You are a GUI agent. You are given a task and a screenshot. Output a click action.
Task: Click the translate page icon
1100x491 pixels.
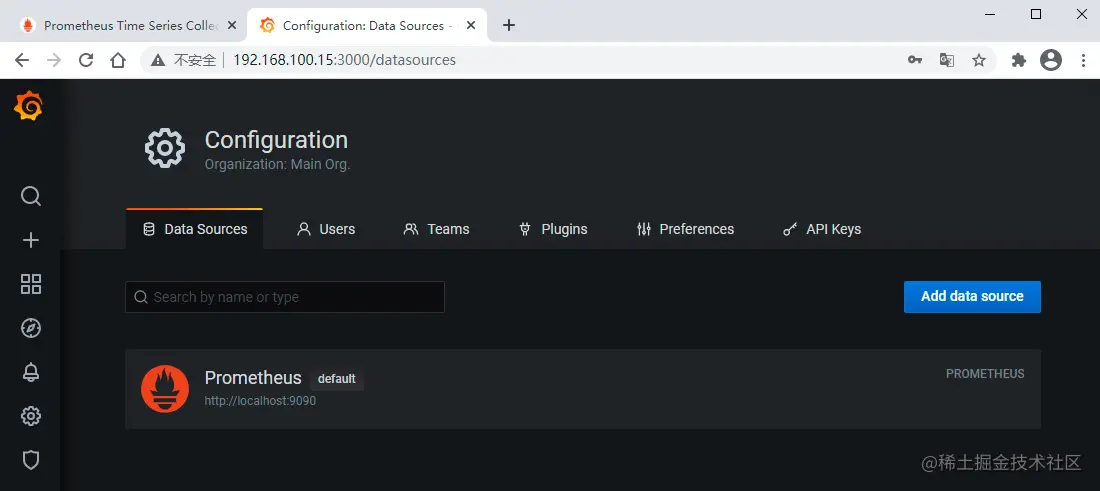(947, 60)
